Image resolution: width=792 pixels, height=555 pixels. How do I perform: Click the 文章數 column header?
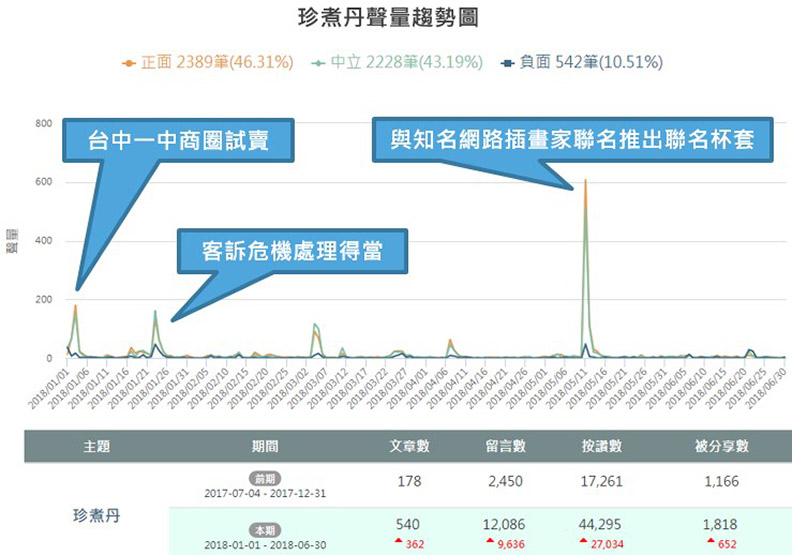pos(408,446)
